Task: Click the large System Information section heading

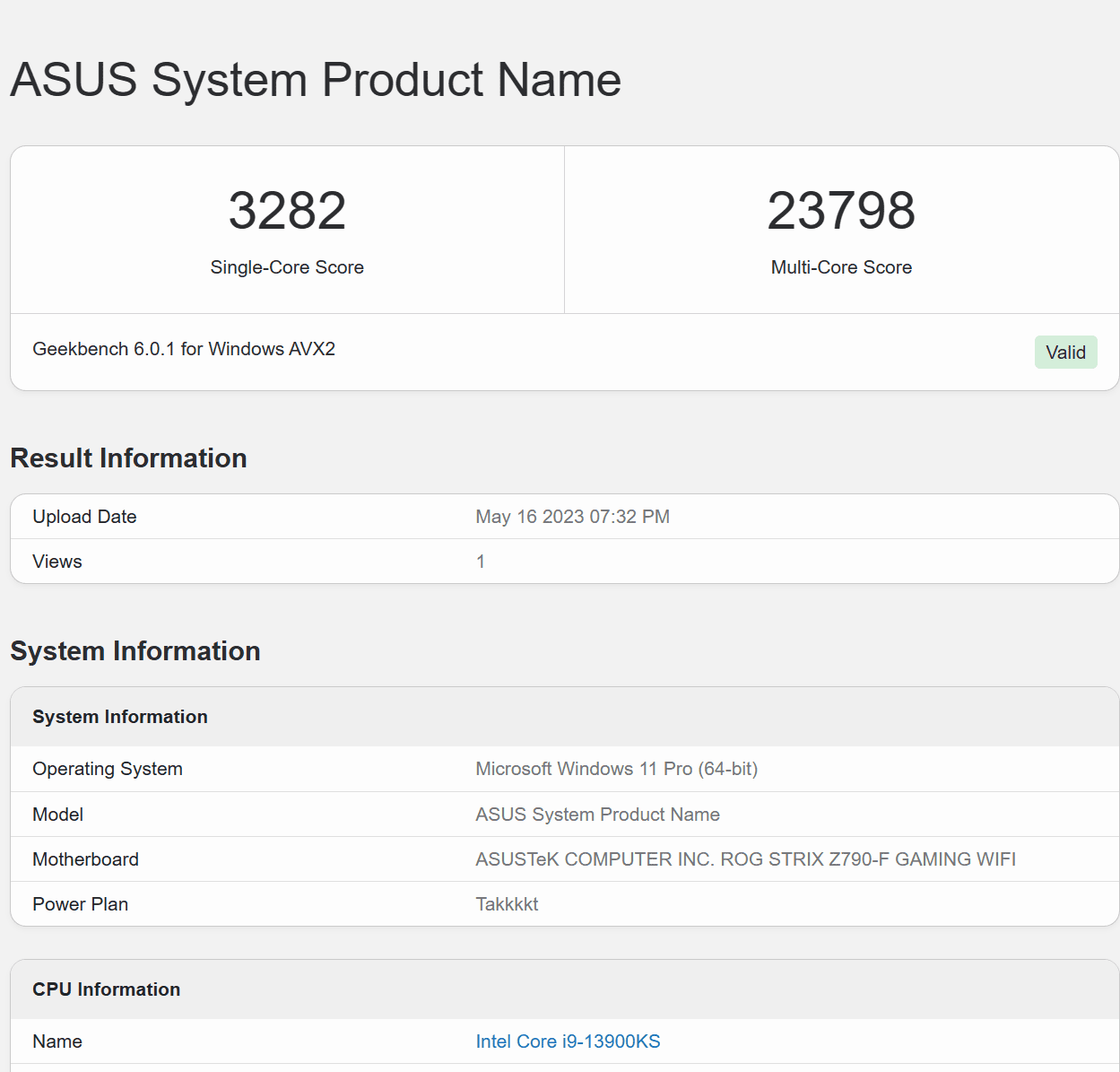Action: click(135, 651)
